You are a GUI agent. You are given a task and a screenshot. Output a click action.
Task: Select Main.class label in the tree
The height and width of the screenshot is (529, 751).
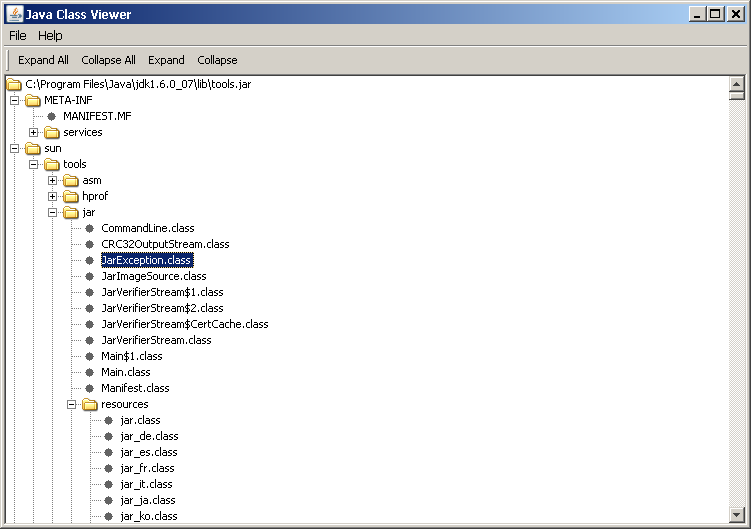(x=126, y=372)
